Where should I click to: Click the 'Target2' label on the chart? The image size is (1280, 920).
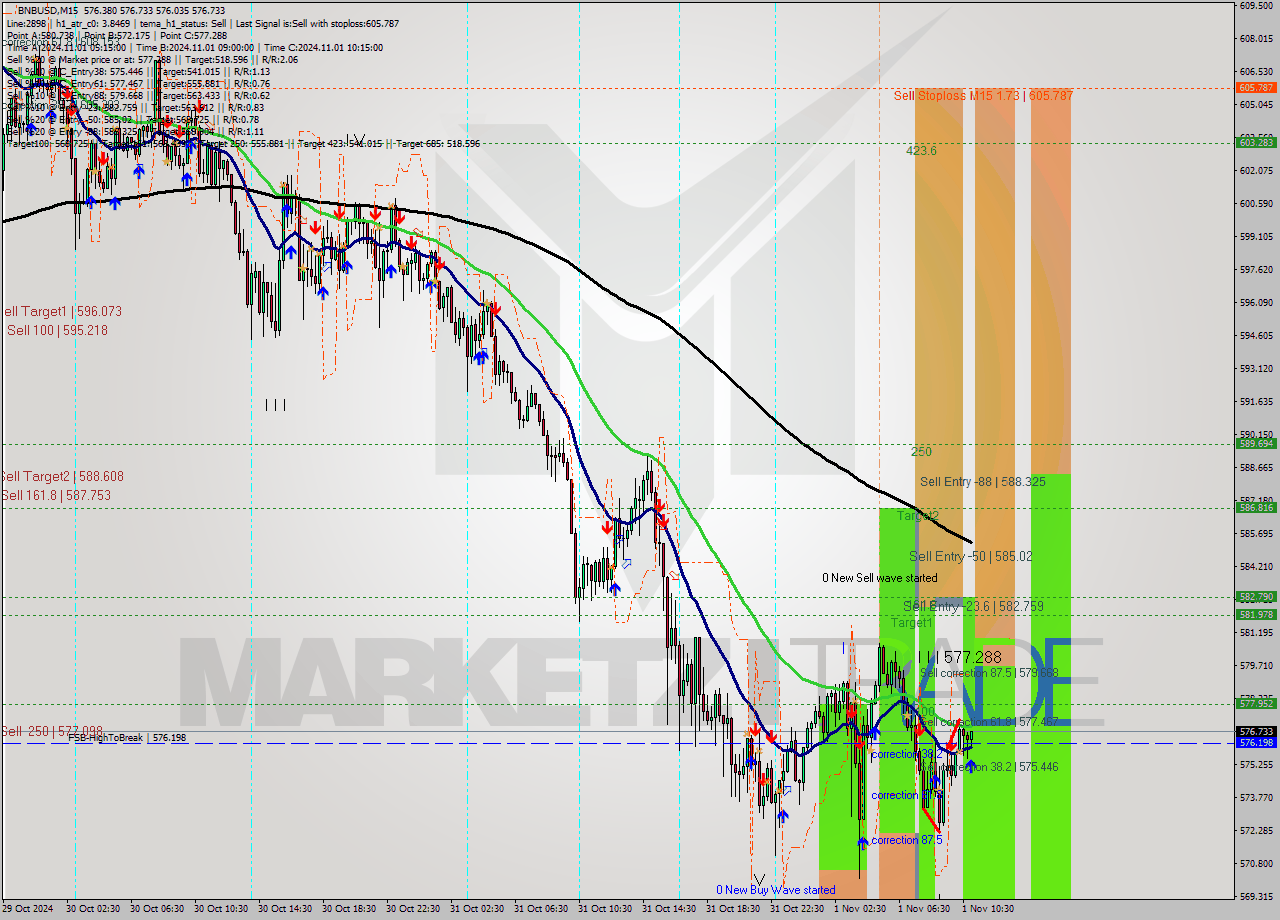coord(917,516)
